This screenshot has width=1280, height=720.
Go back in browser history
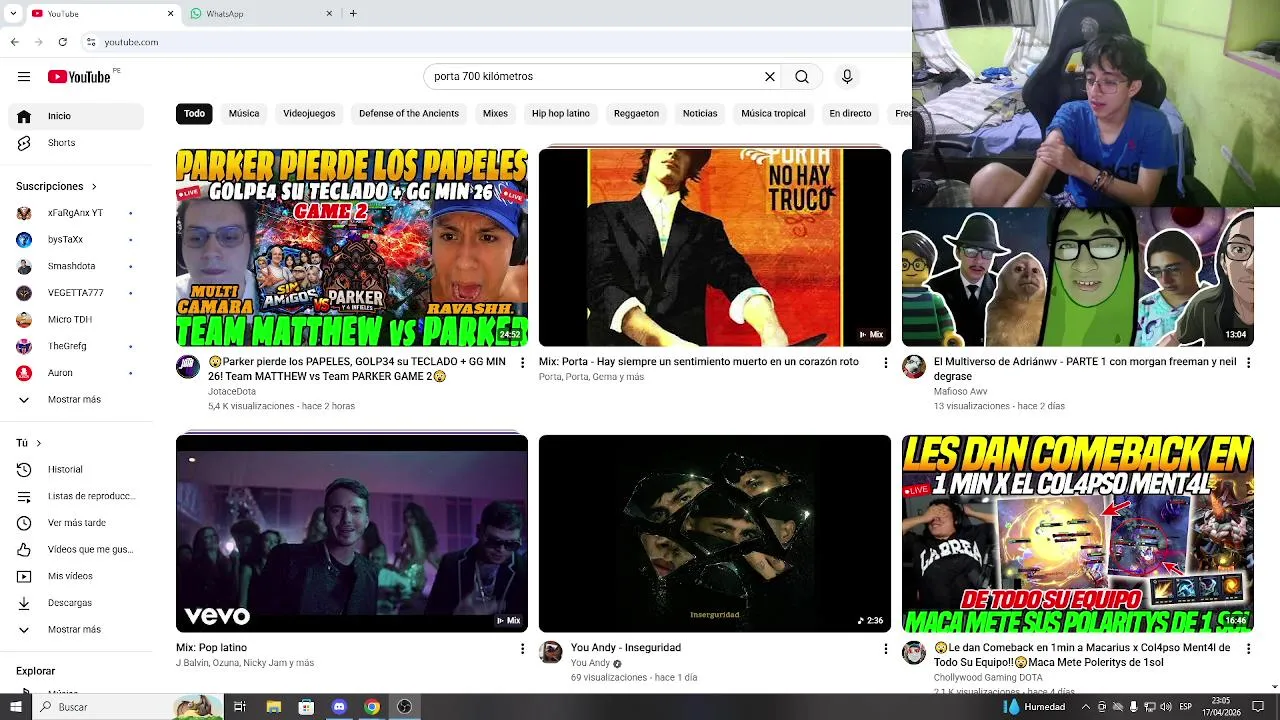click(x=15, y=42)
